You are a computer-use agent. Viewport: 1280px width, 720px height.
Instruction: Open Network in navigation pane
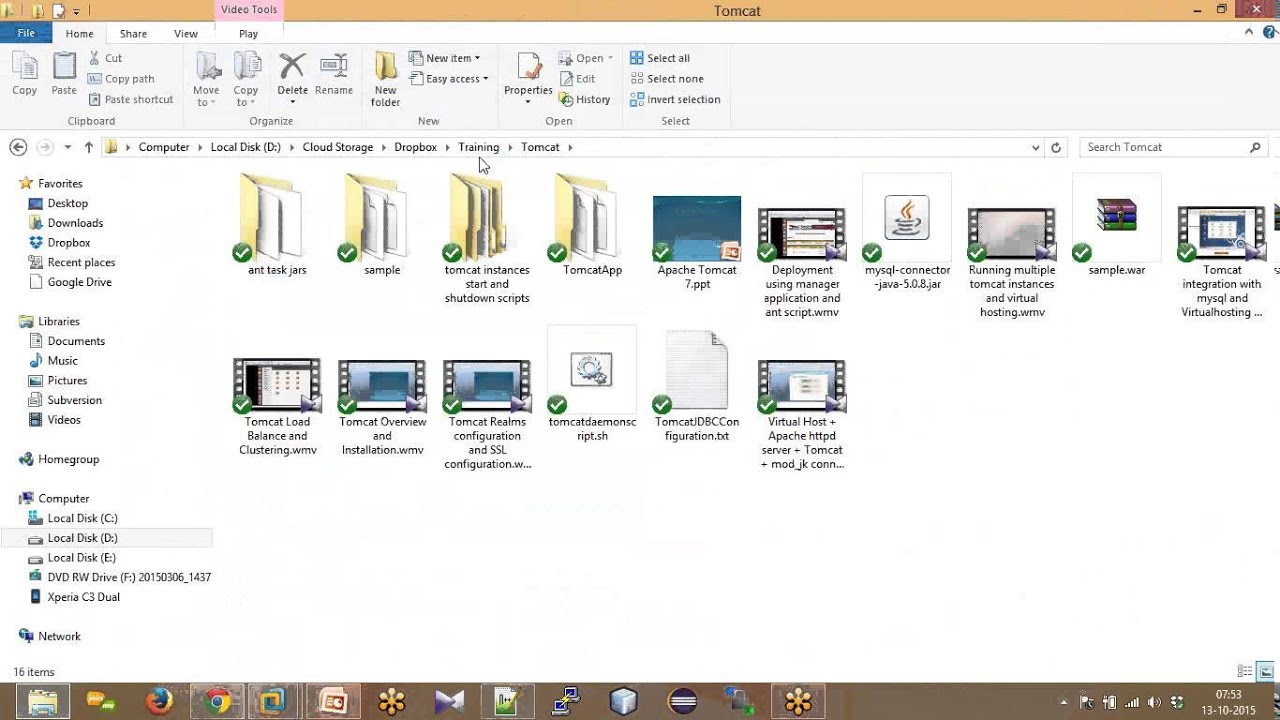[59, 636]
